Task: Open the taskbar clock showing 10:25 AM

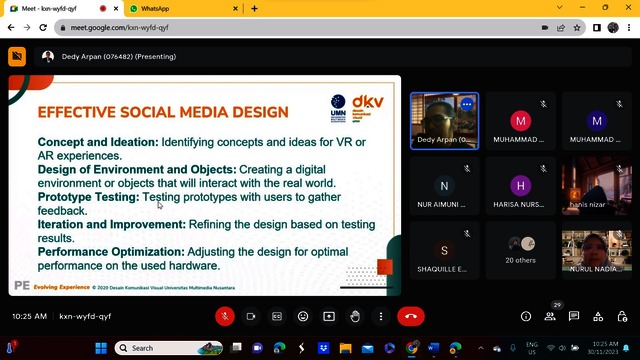Action: (x=603, y=348)
